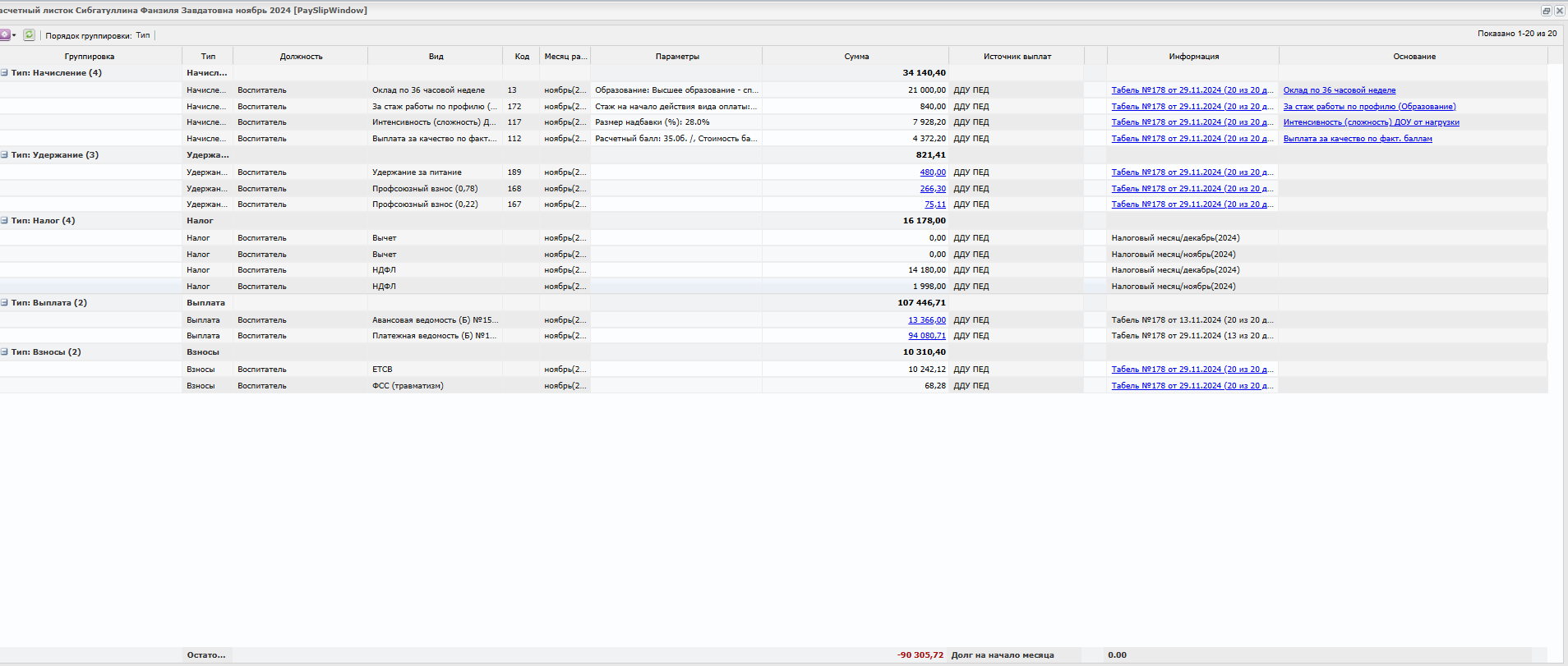Screen dimensions: 1568x666
Task: Click the purple settings icon in the toolbar
Action: (5, 35)
